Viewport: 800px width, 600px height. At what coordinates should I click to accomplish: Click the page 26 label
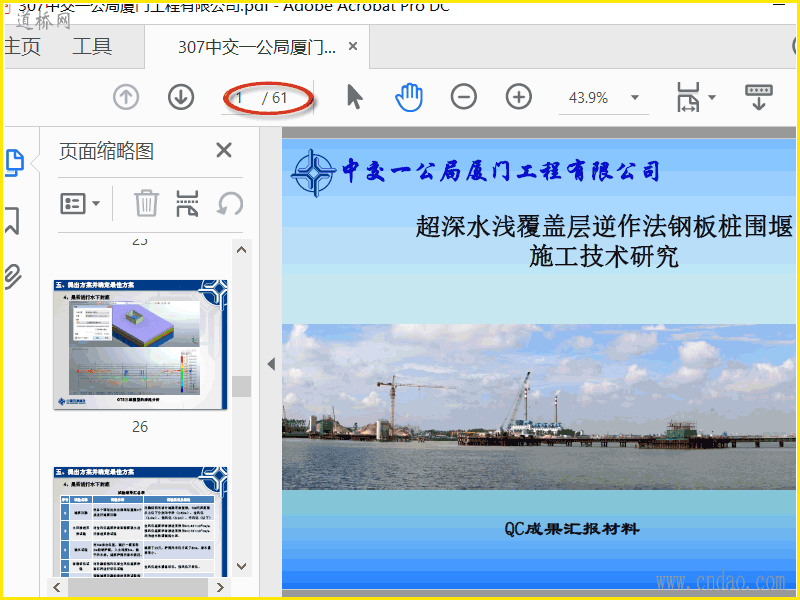(x=140, y=427)
